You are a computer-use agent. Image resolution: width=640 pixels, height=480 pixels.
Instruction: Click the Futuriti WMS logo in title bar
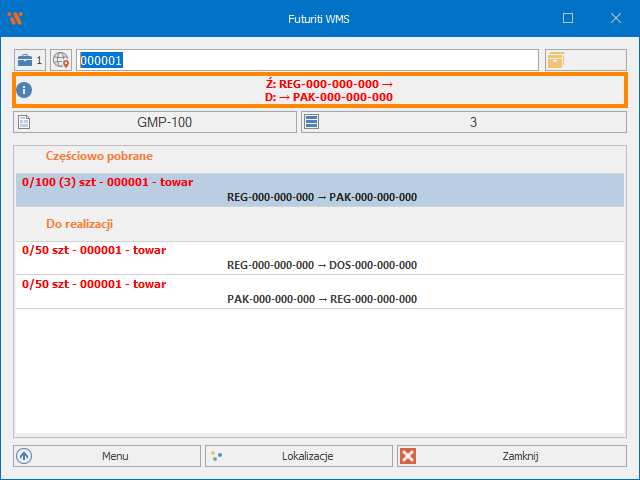click(15, 18)
